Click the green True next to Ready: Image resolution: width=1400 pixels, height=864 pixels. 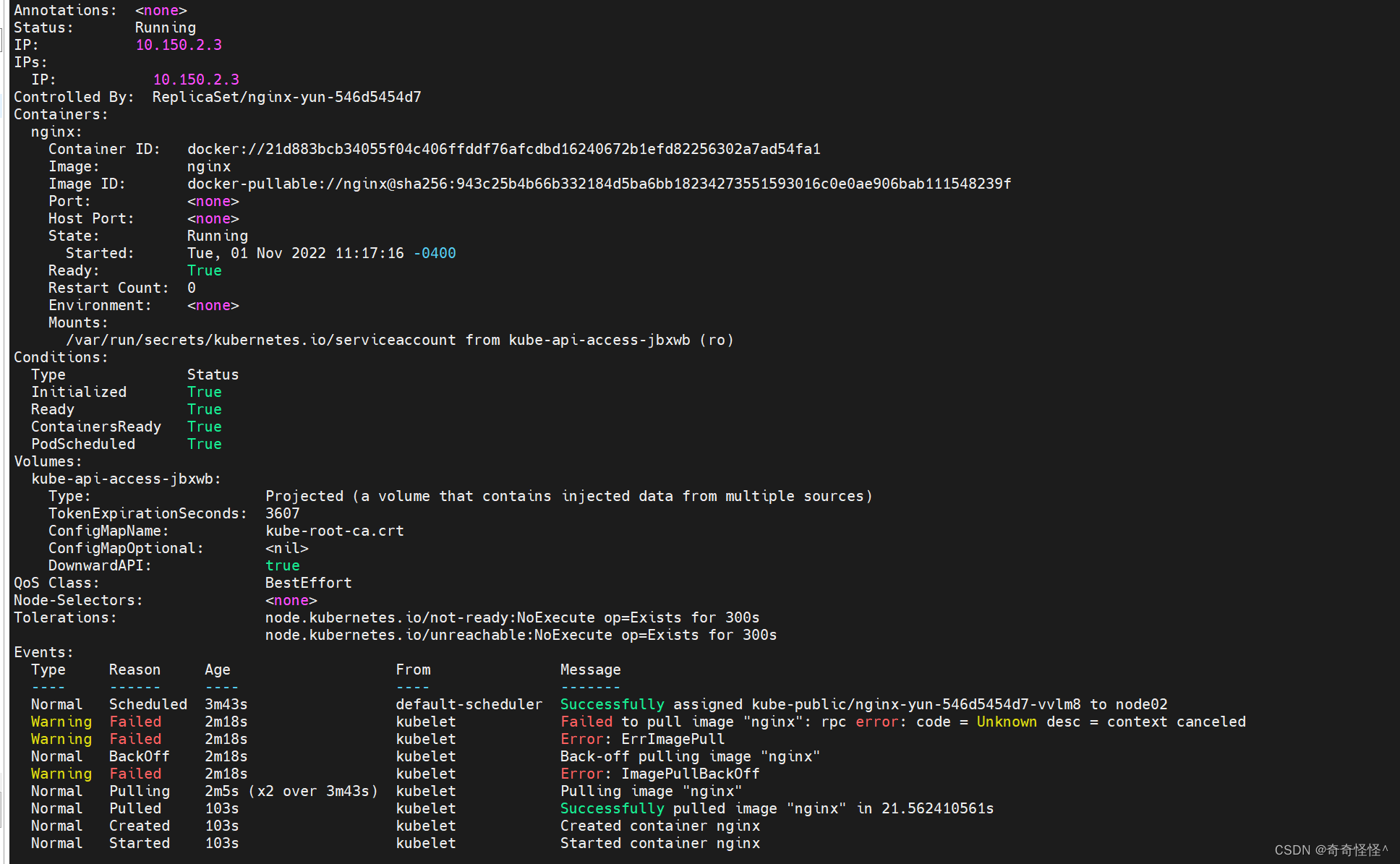click(204, 270)
